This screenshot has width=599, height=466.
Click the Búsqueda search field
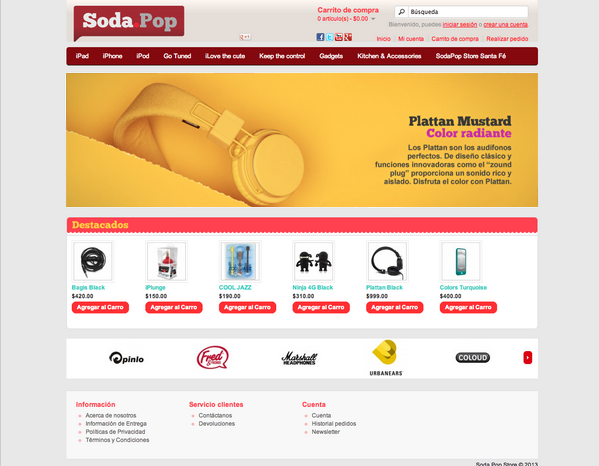tap(468, 12)
